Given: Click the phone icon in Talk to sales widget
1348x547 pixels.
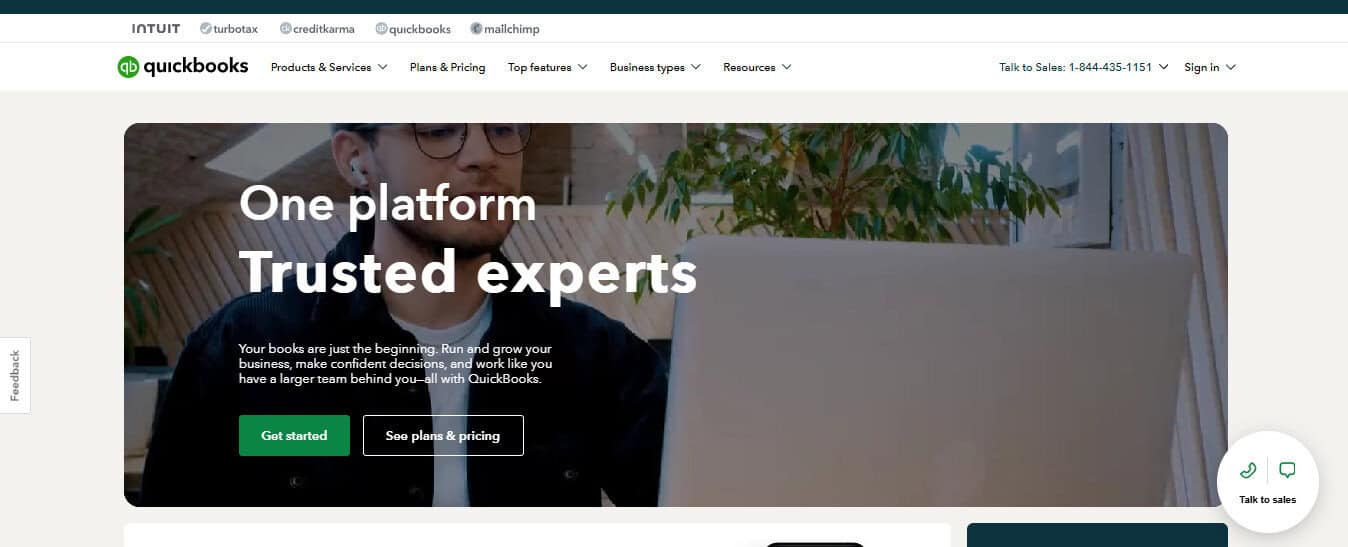Looking at the screenshot, I should click(1248, 470).
